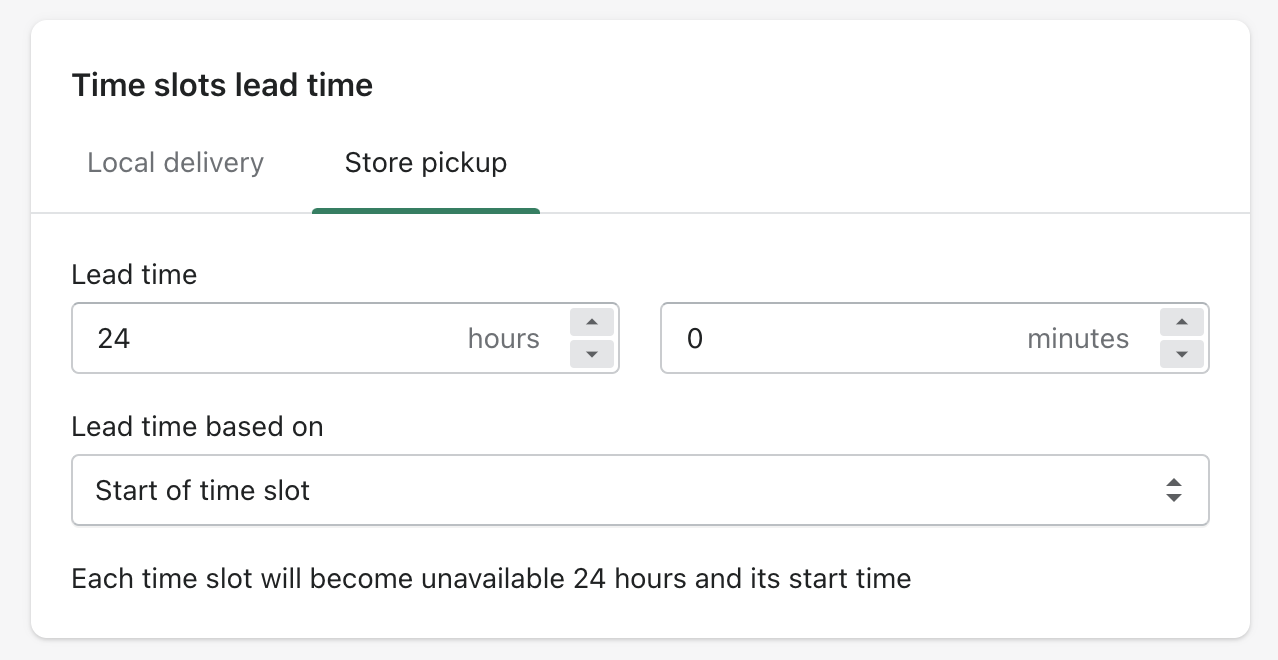Select the 0 value in the minutes box
Viewport: 1278px width, 660px height.
pos(695,338)
